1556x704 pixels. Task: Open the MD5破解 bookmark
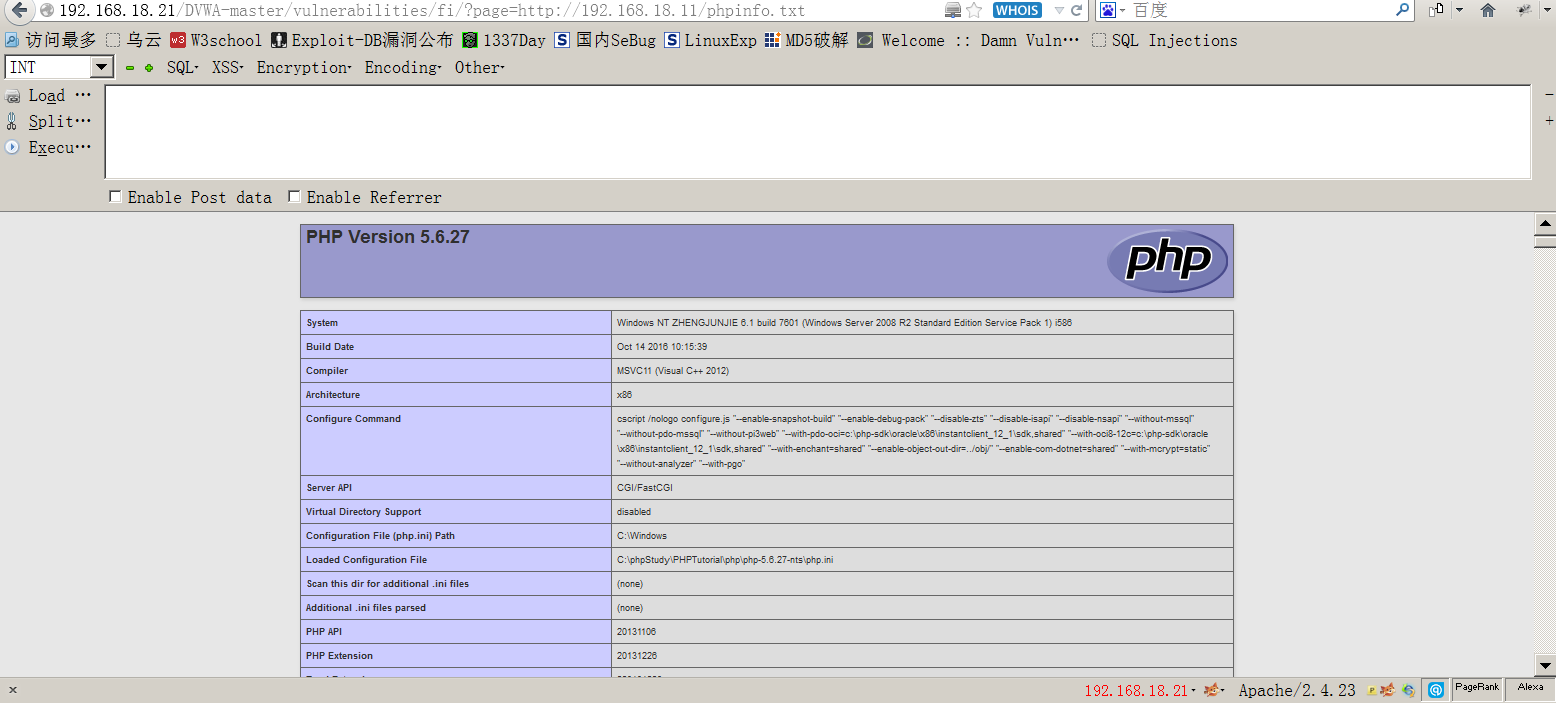[x=806, y=40]
